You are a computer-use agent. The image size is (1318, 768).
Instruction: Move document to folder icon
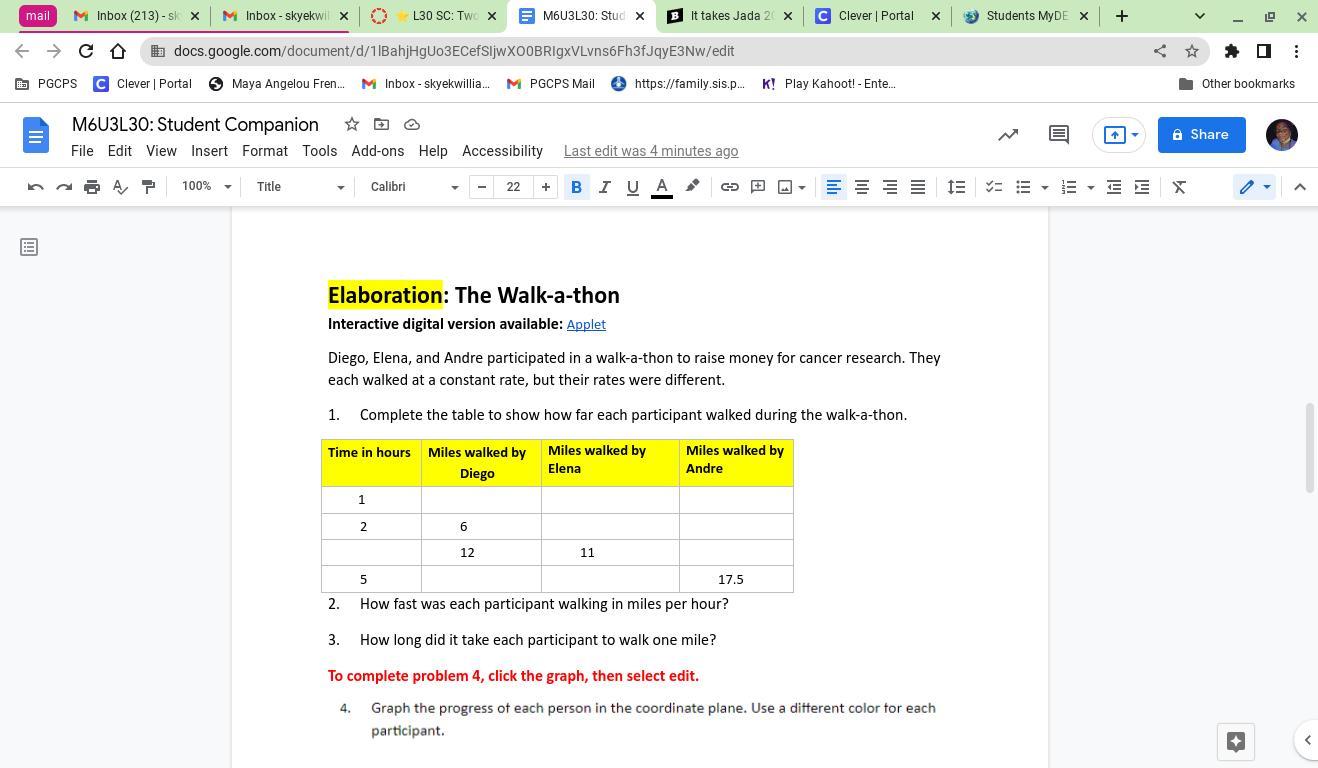[x=381, y=124]
